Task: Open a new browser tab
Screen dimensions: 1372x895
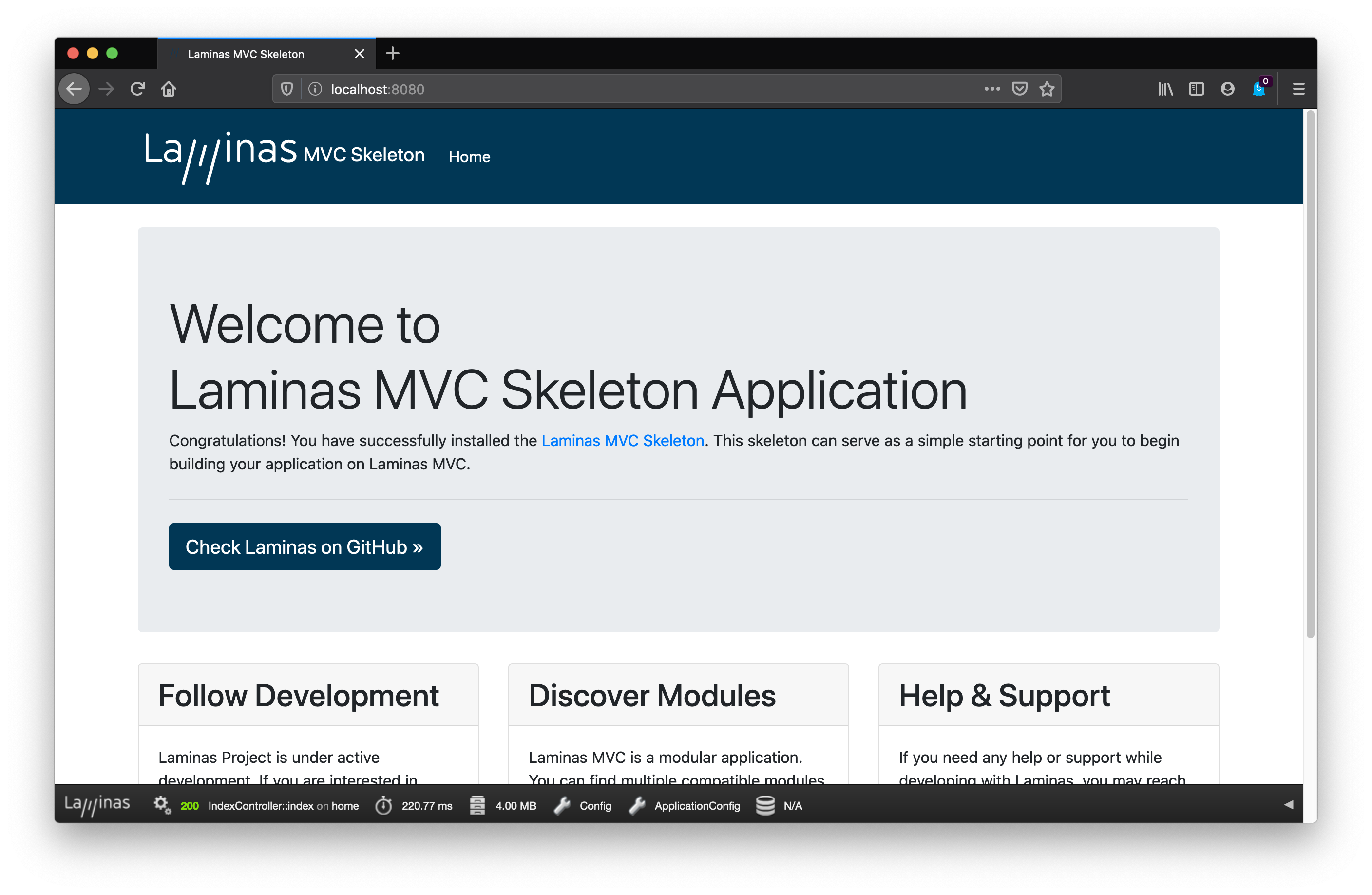Action: pos(393,54)
